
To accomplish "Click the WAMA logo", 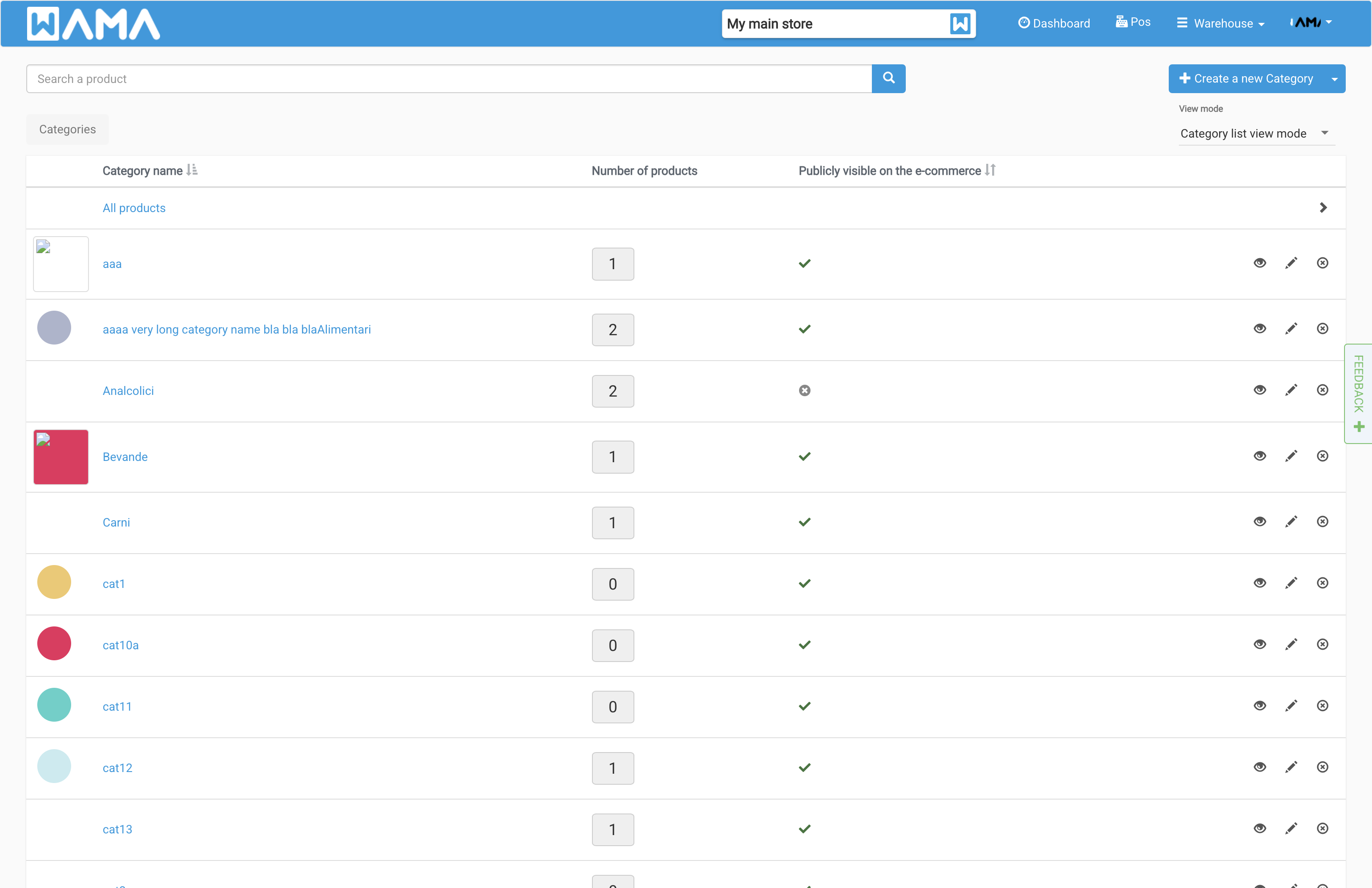I will pyautogui.click(x=94, y=24).
